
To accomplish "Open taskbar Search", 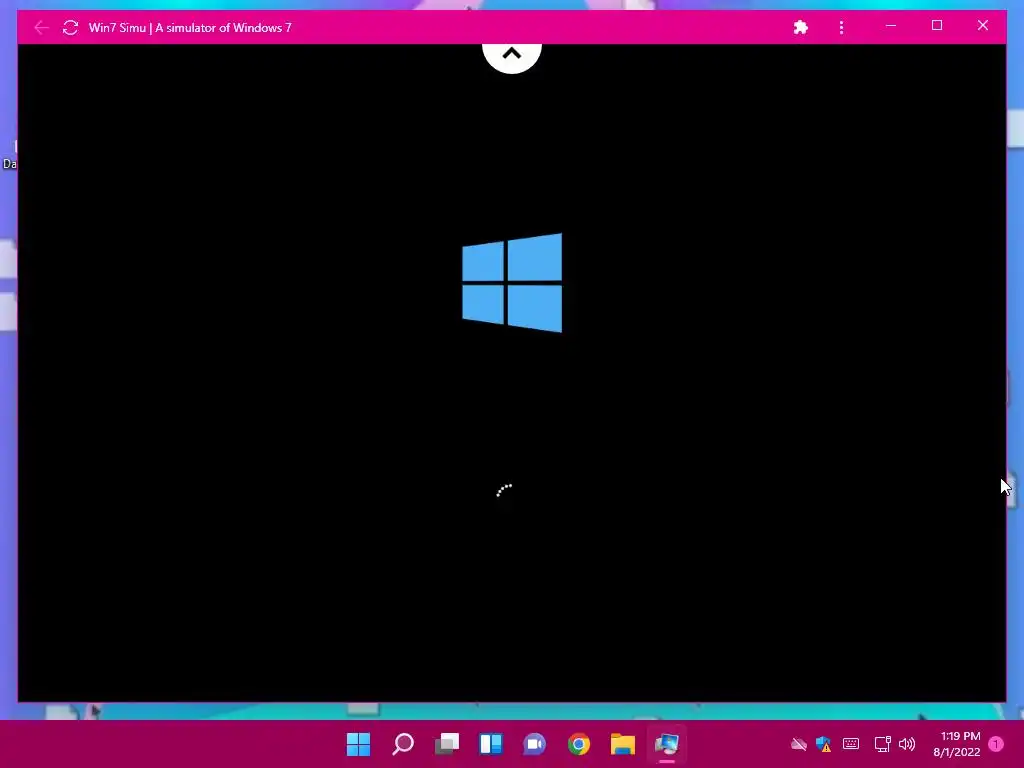I will 403,744.
